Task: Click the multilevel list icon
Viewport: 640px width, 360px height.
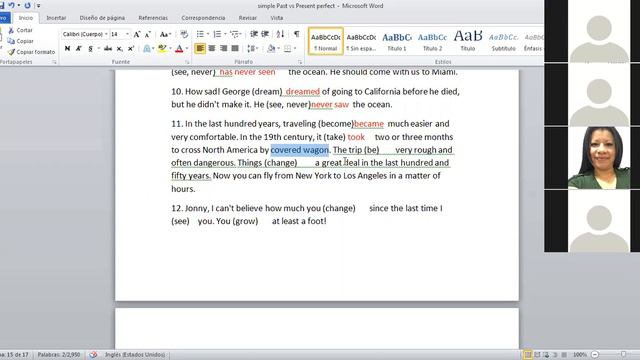Action: (234, 34)
